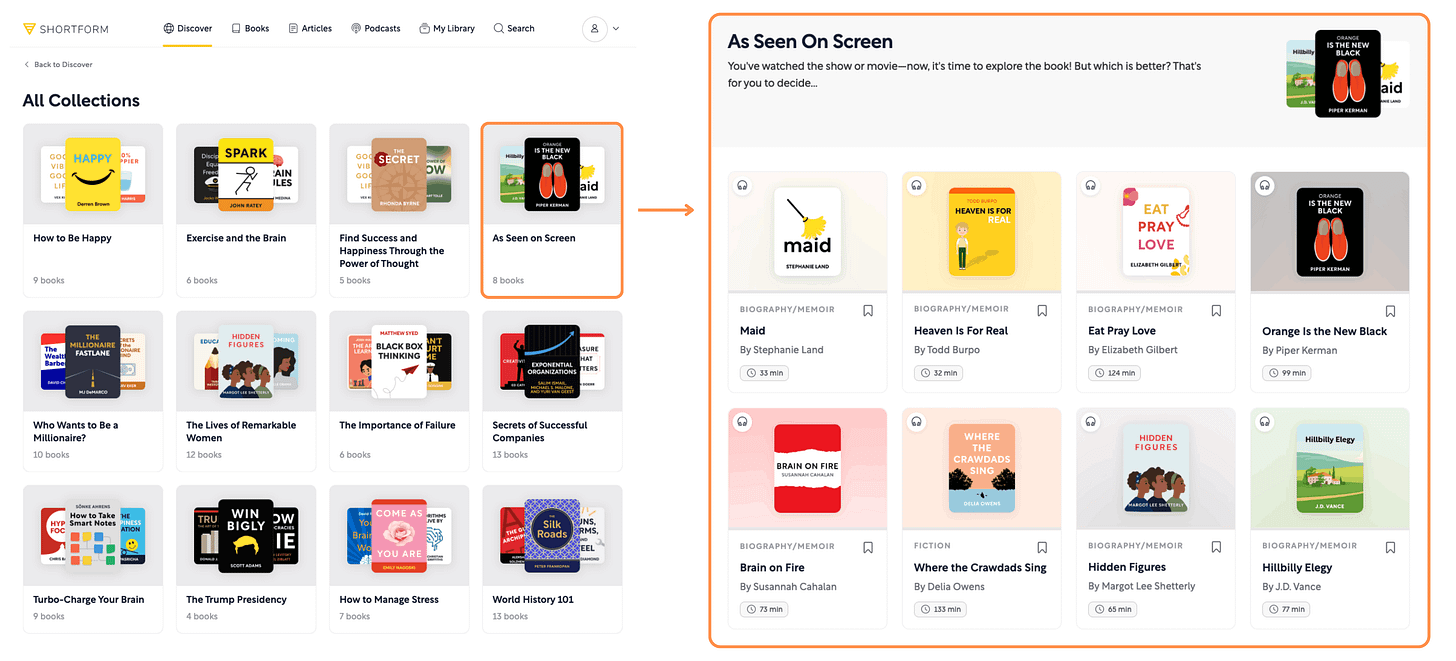Open Find Success and Happiness collection thumbnail
Screen dimensions: 1456x661
pos(399,174)
